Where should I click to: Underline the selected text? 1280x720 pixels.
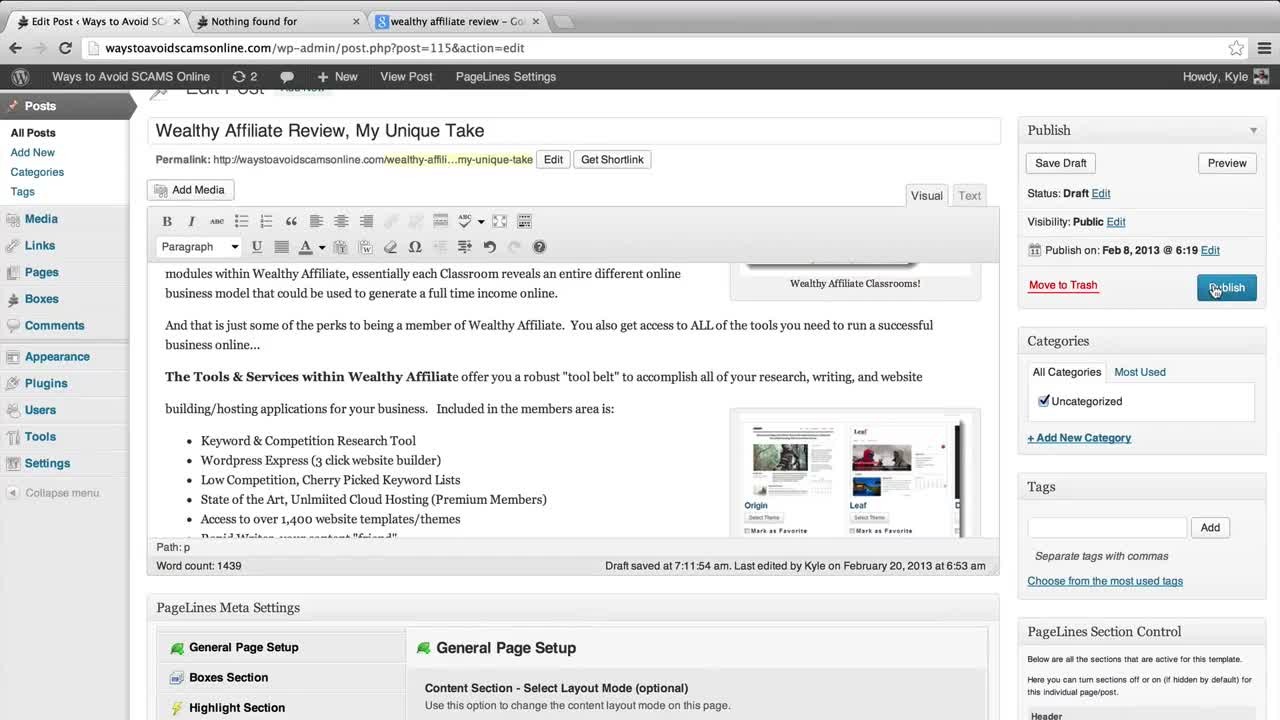pyautogui.click(x=257, y=247)
